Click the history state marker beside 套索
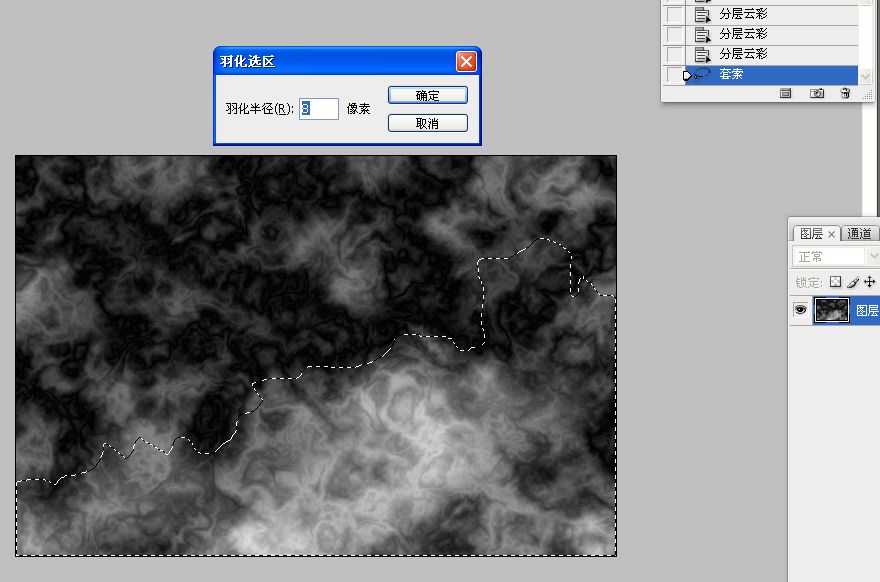Image resolution: width=880 pixels, height=582 pixels. tap(687, 75)
